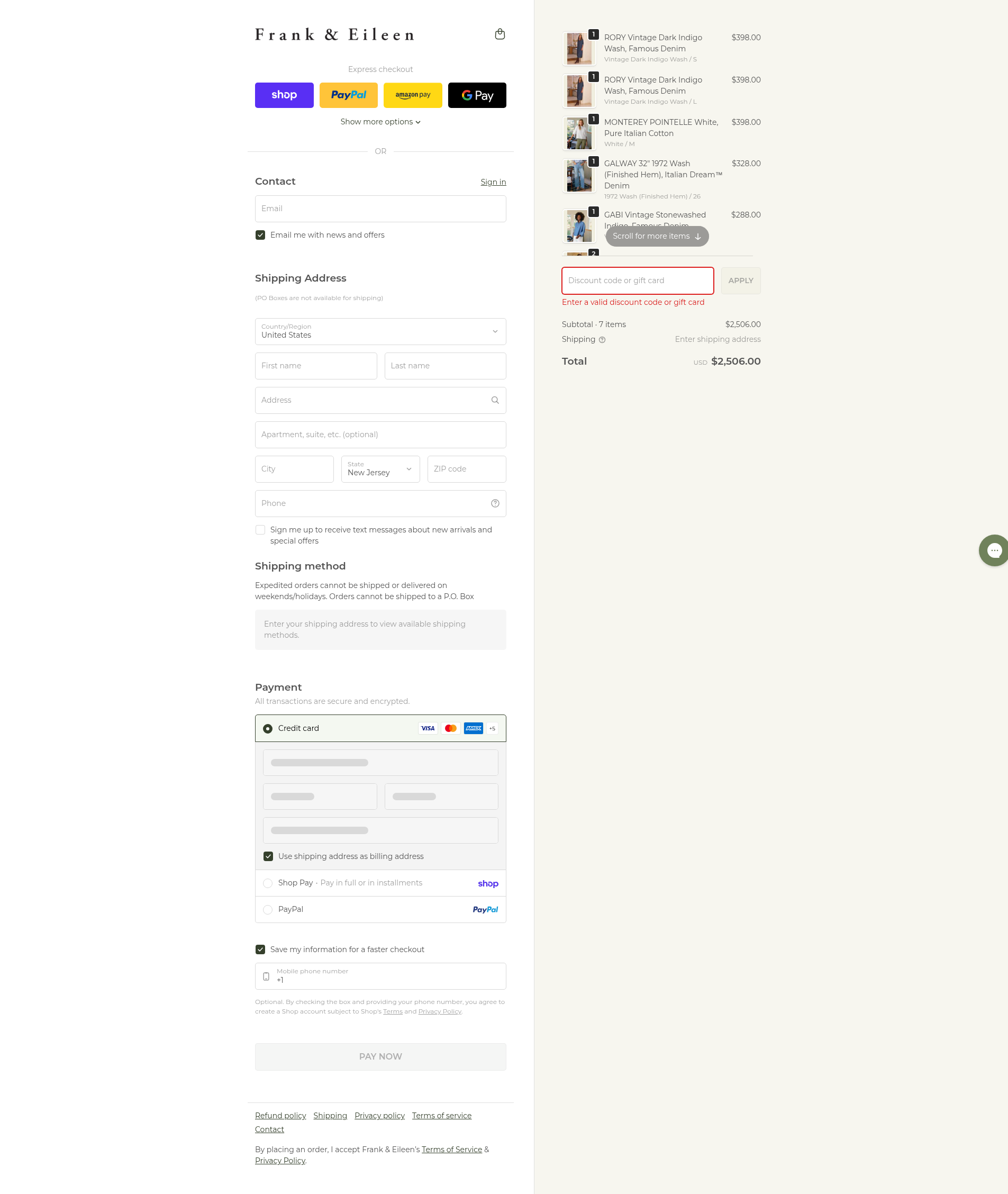
Task: Click the shipping info question mark icon
Action: 602,339
